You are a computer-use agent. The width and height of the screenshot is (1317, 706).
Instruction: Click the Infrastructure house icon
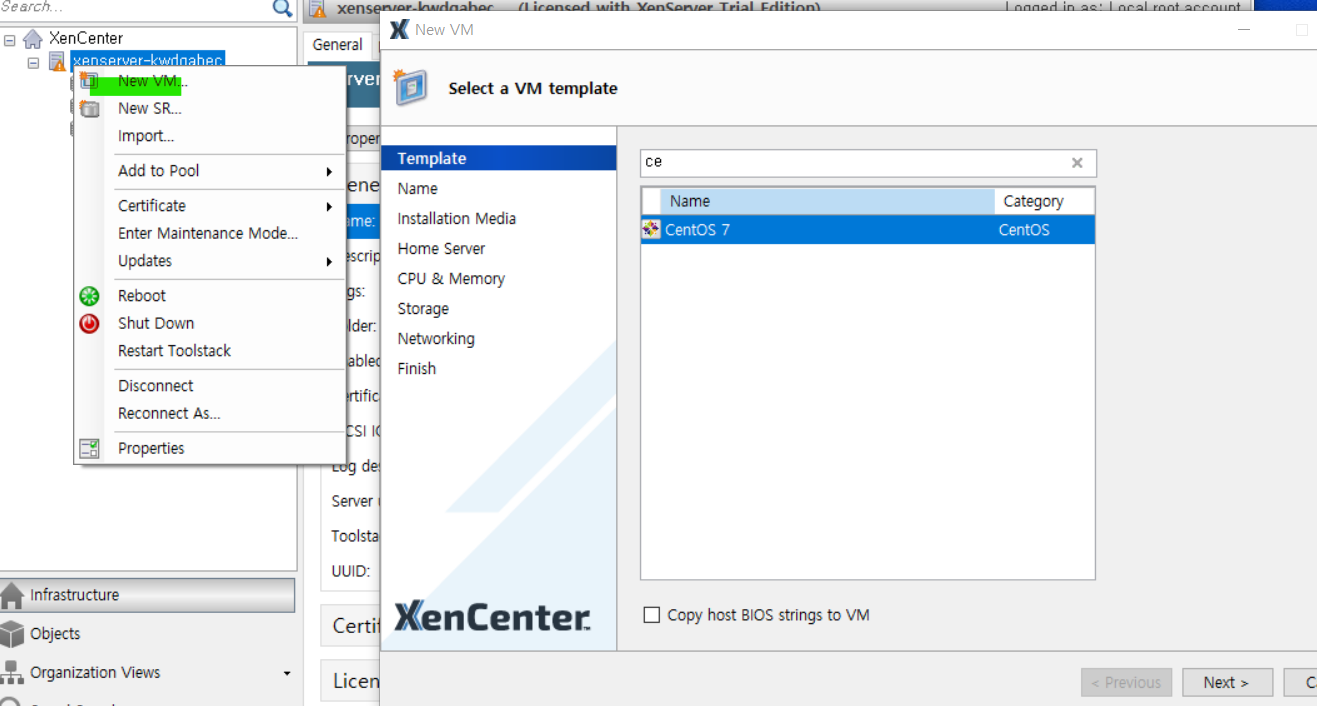(12, 596)
